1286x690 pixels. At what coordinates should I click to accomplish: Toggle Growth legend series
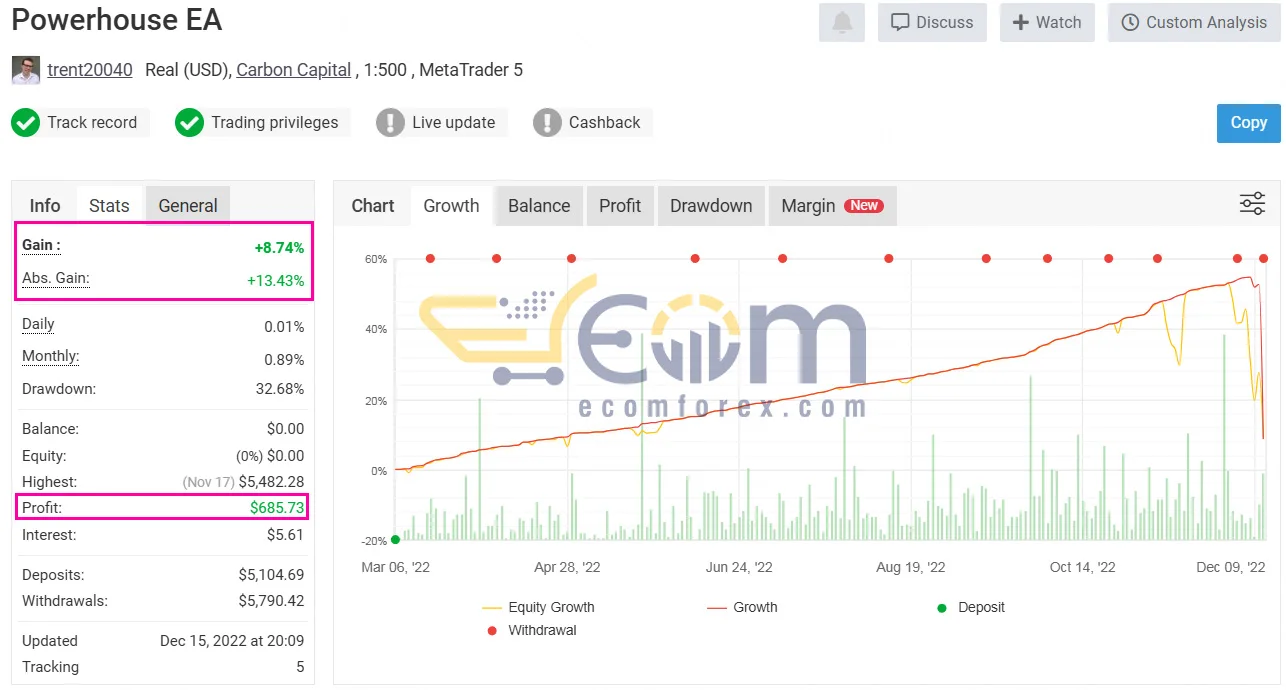click(x=742, y=607)
